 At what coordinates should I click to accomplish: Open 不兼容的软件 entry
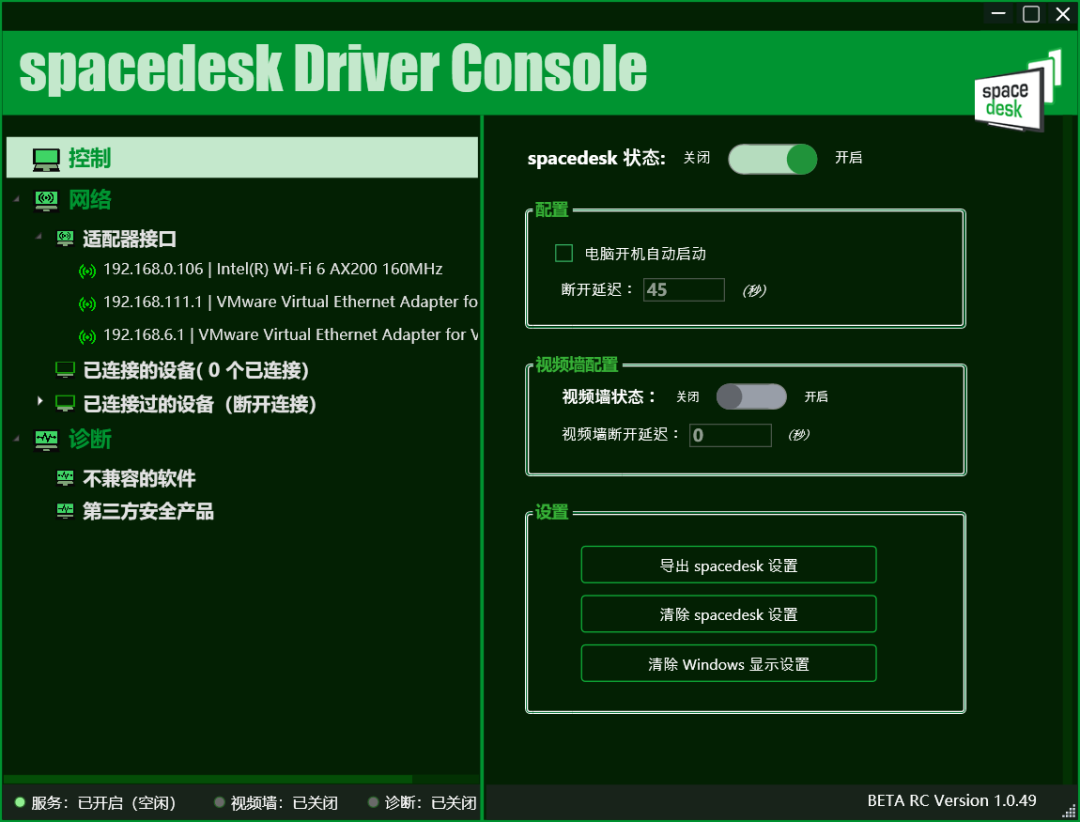[139, 478]
